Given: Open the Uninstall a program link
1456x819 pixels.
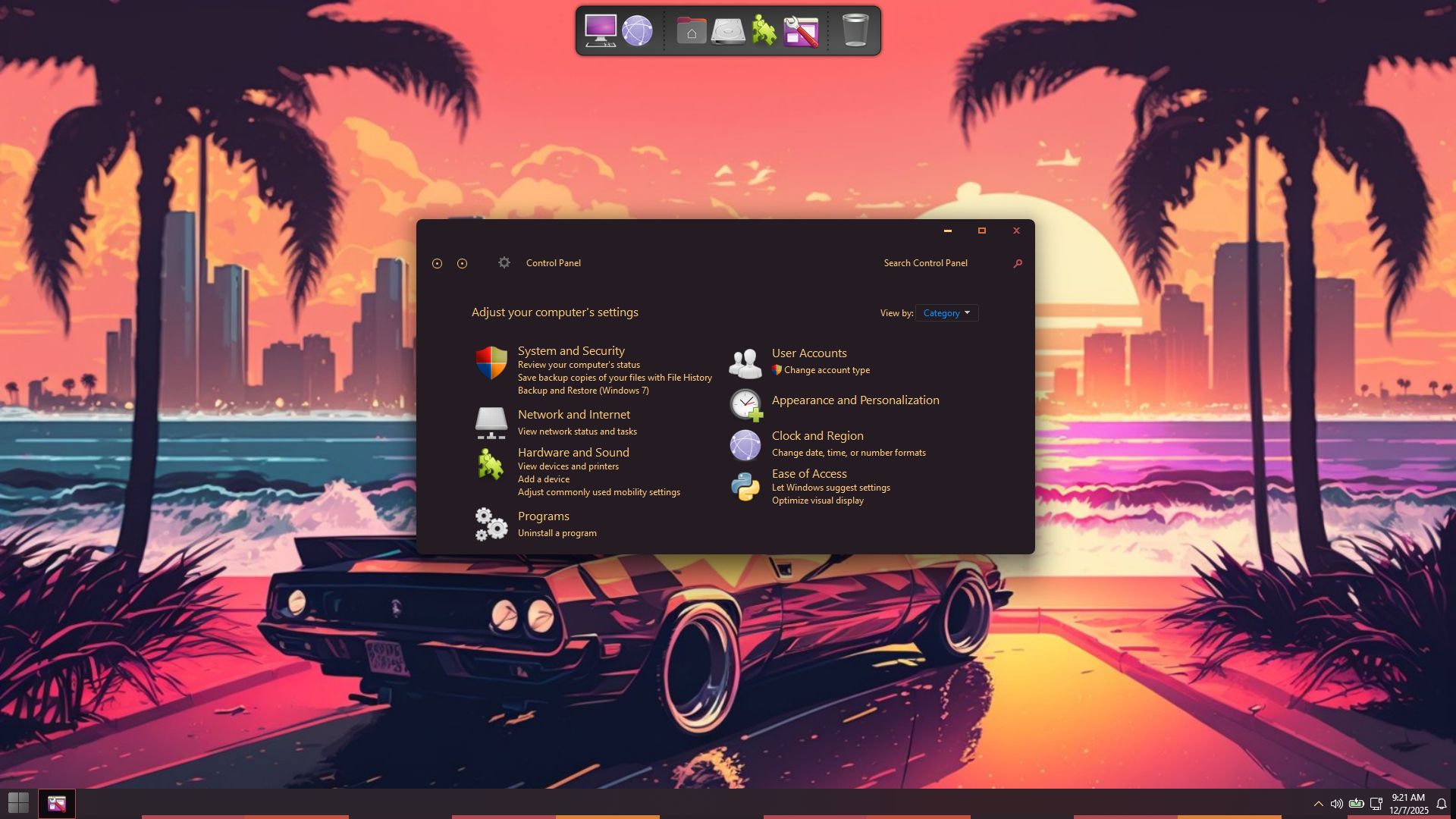Looking at the screenshot, I should tap(557, 533).
